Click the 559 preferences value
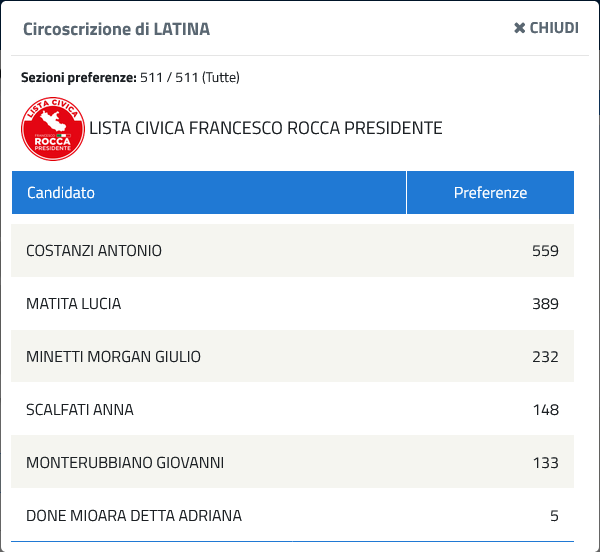 pos(545,251)
